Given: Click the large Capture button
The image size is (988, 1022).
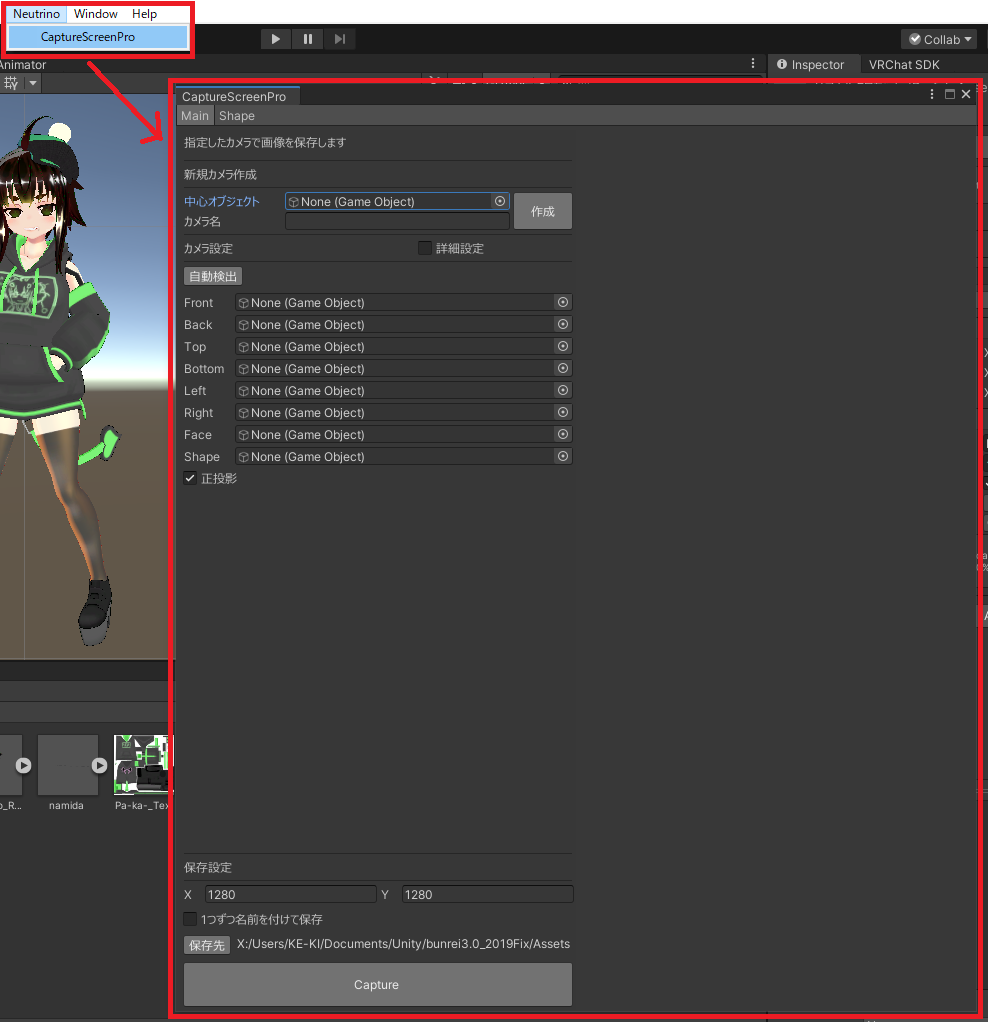Looking at the screenshot, I should tap(377, 985).
